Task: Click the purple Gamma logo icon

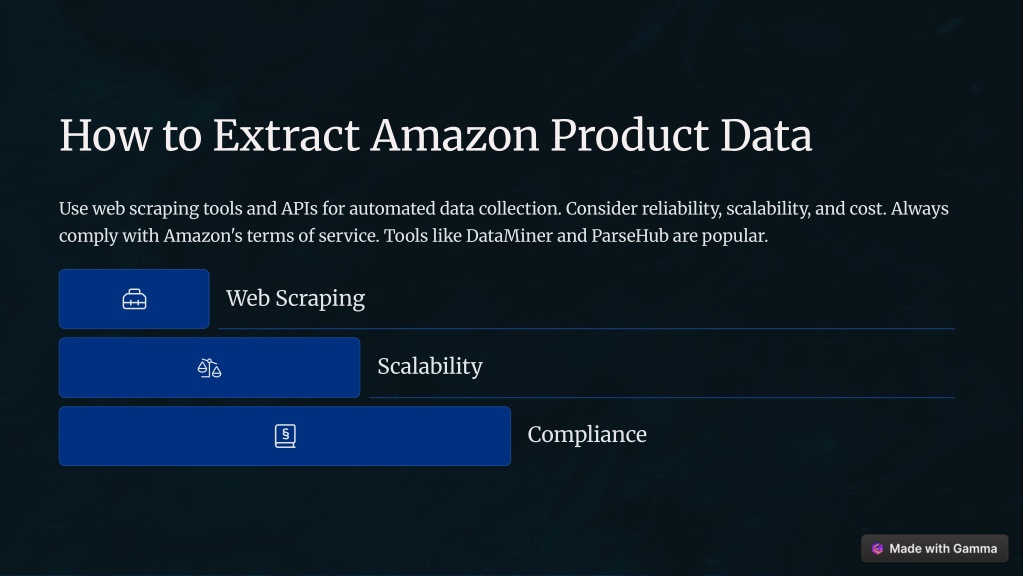Action: coord(878,549)
